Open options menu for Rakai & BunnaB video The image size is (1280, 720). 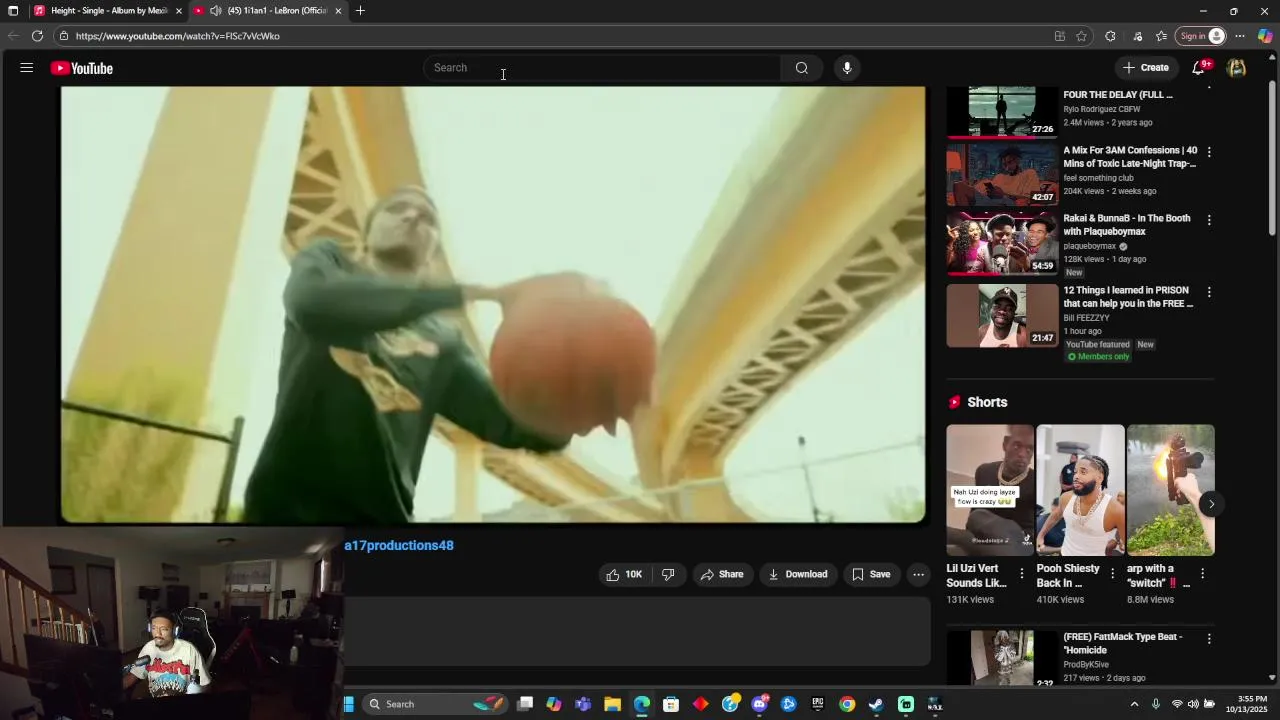click(1209, 220)
